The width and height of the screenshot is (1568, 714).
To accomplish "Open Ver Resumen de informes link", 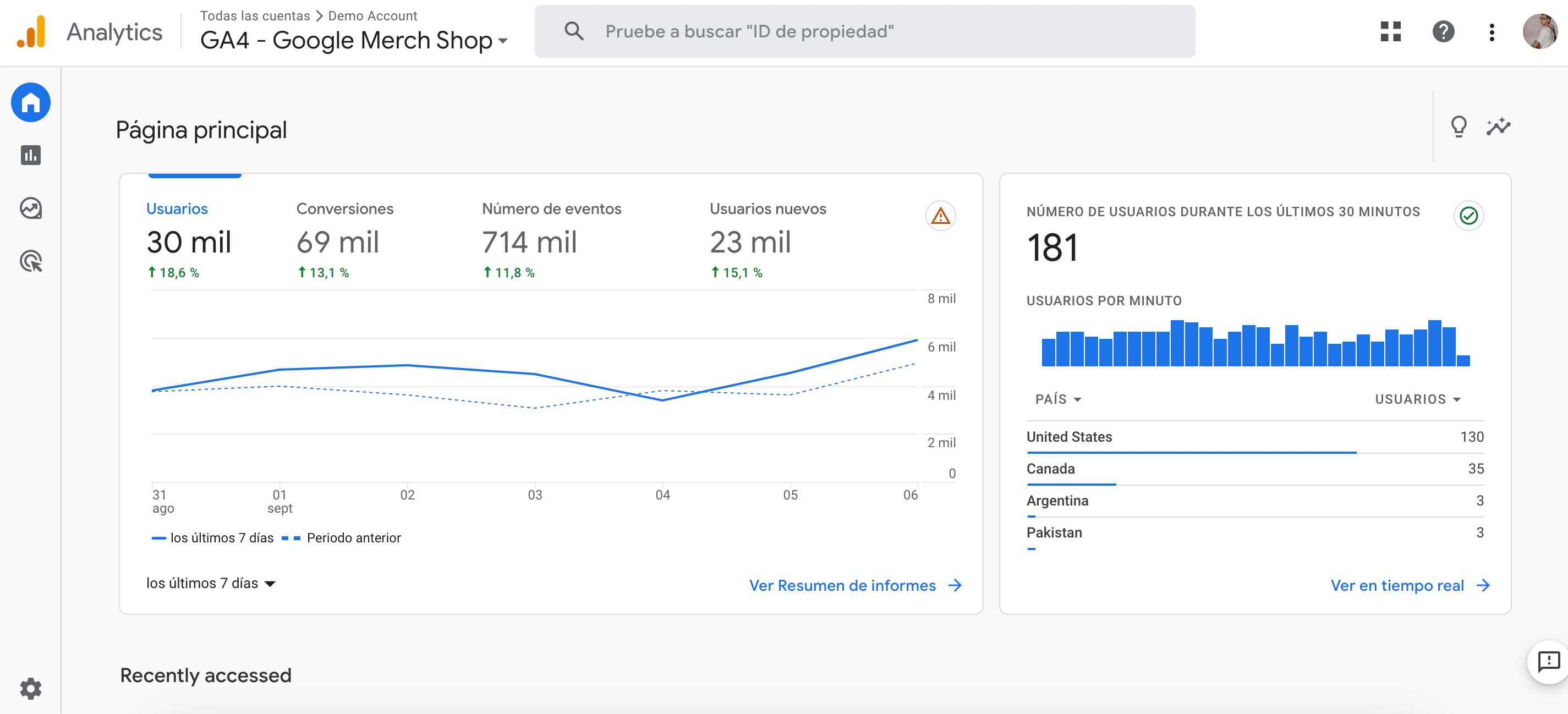I will pos(842,585).
